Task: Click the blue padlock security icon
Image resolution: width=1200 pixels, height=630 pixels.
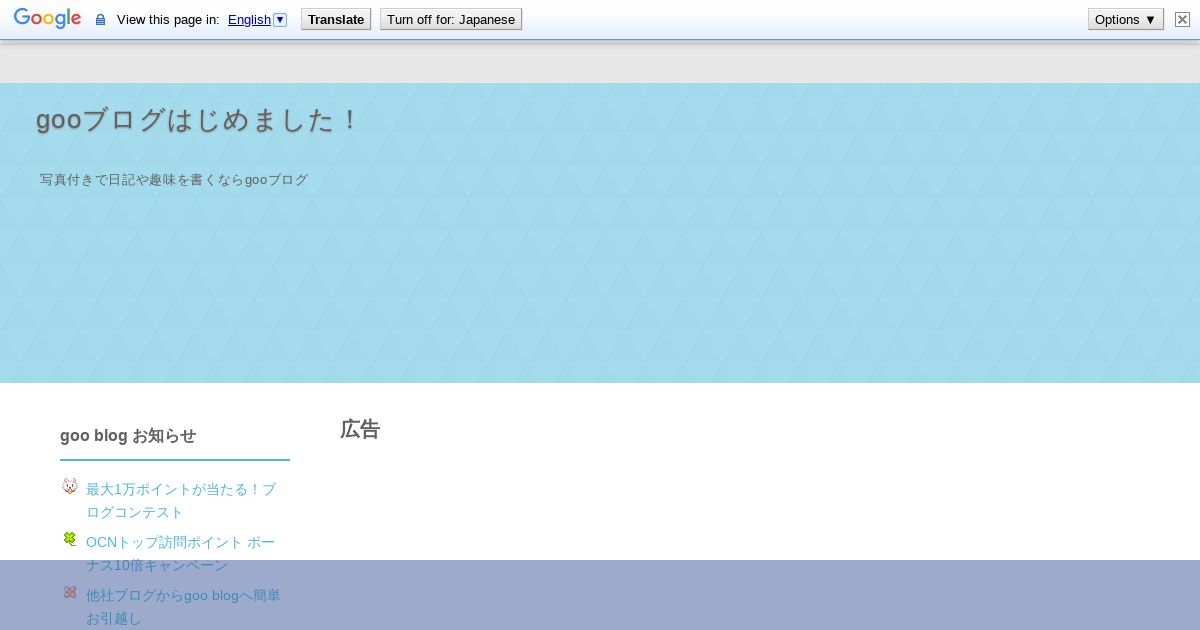Action: [x=100, y=20]
